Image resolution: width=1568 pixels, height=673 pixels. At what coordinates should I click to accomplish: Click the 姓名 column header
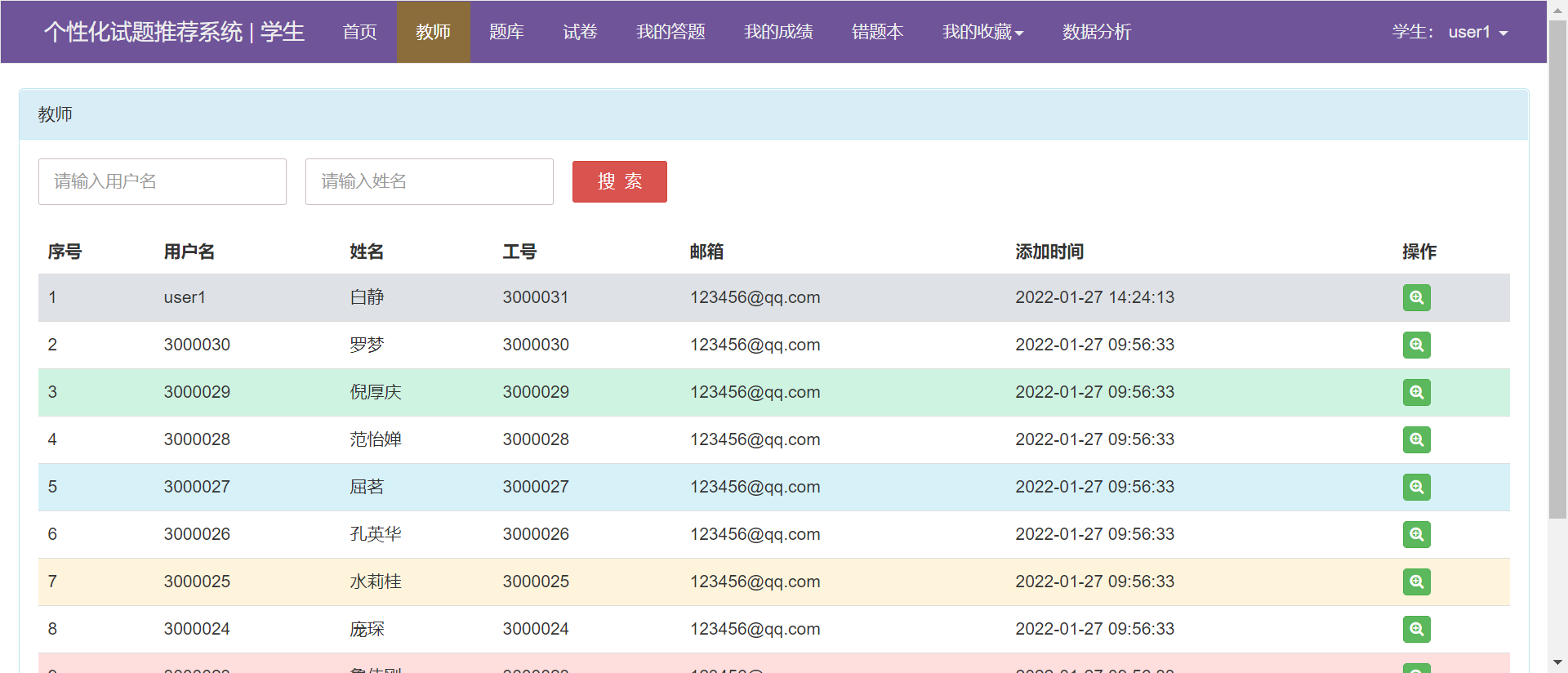367,252
